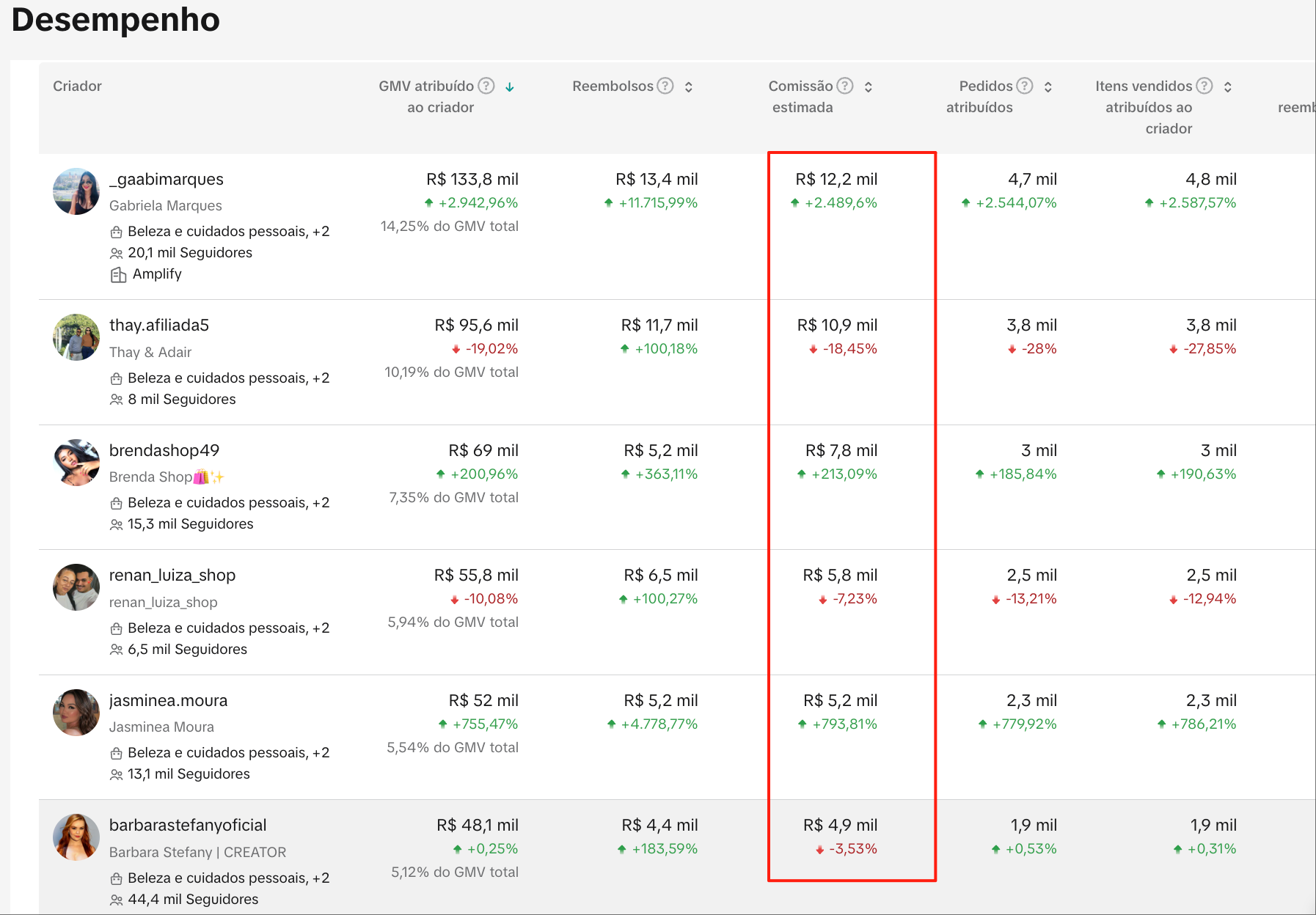The width and height of the screenshot is (1316, 915).
Task: Select commission value R$ 7,8 mil
Action: tap(841, 451)
